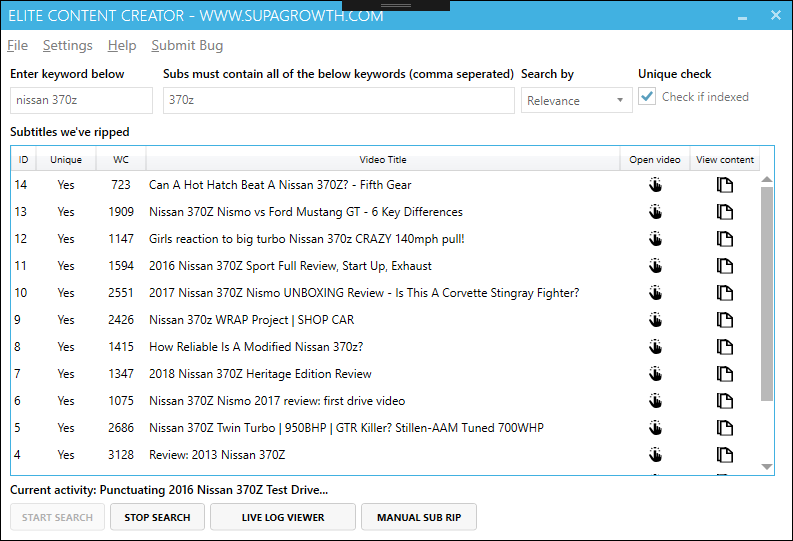The height and width of the screenshot is (541, 793).
Task: Open video for Nismo vs Ford Mustang GT
Action: point(655,212)
